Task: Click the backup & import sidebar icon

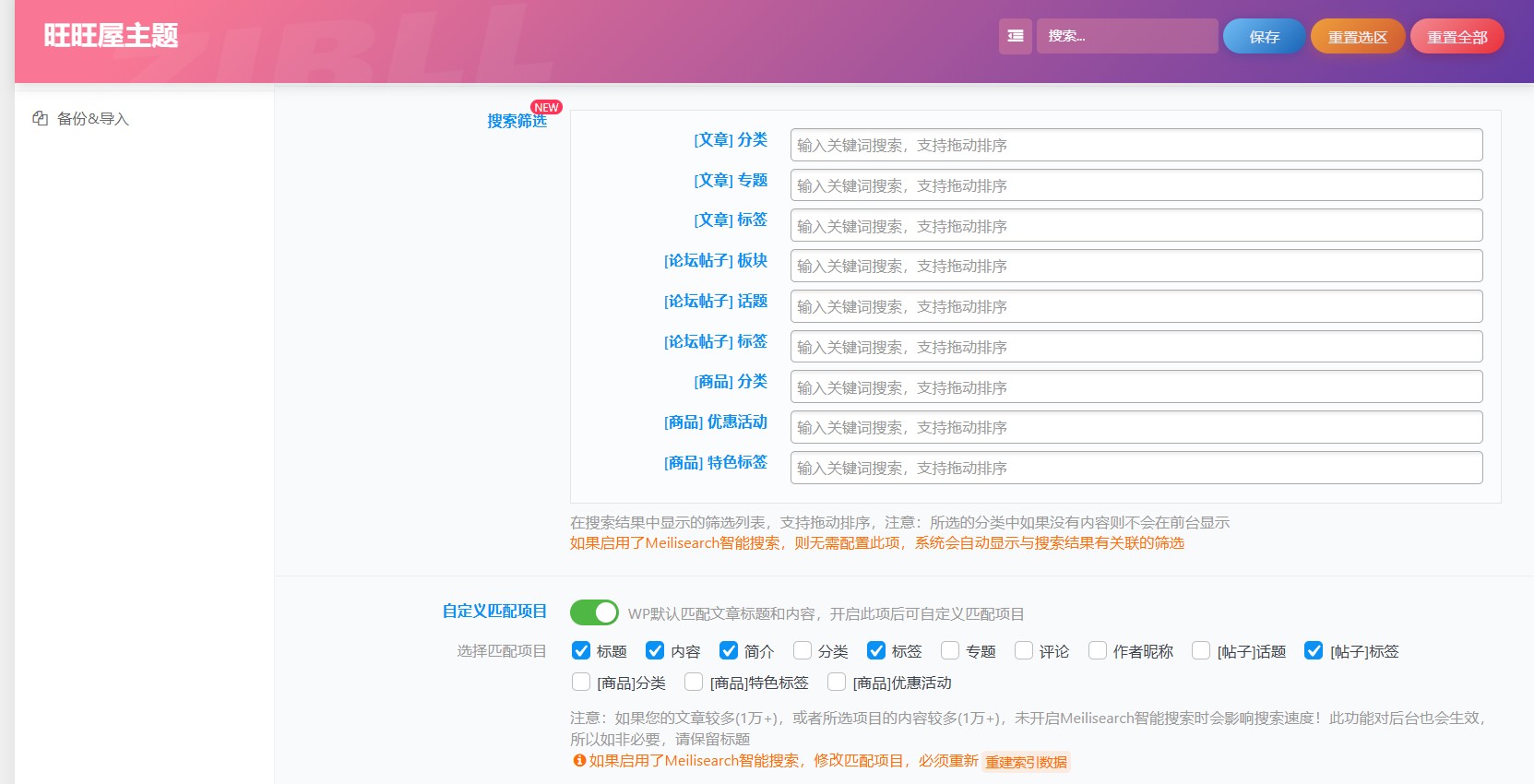Action: tap(40, 118)
